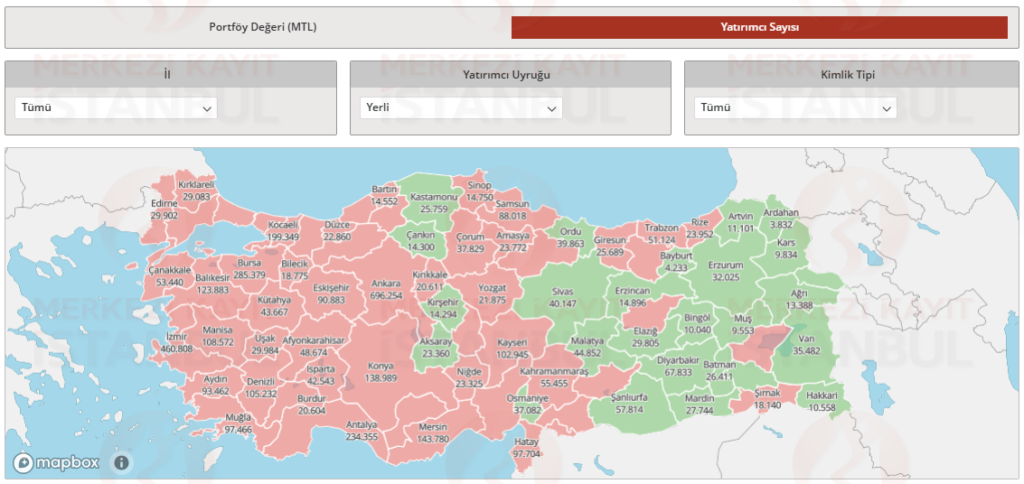Click Kırıkkale province 20.611
Image resolution: width=1024 pixels, height=484 pixels.
[x=430, y=280]
